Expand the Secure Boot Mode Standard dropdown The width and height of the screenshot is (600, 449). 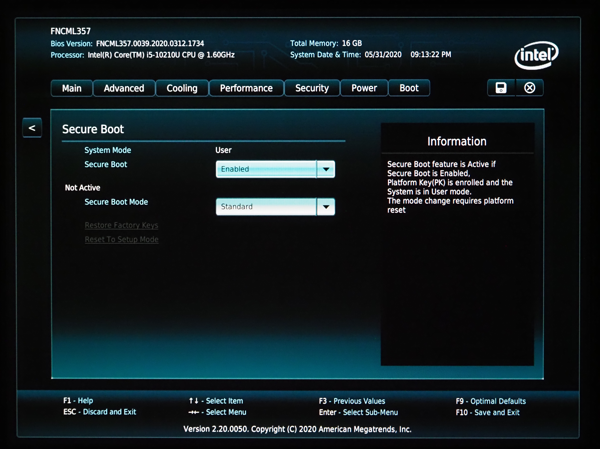tap(275, 206)
